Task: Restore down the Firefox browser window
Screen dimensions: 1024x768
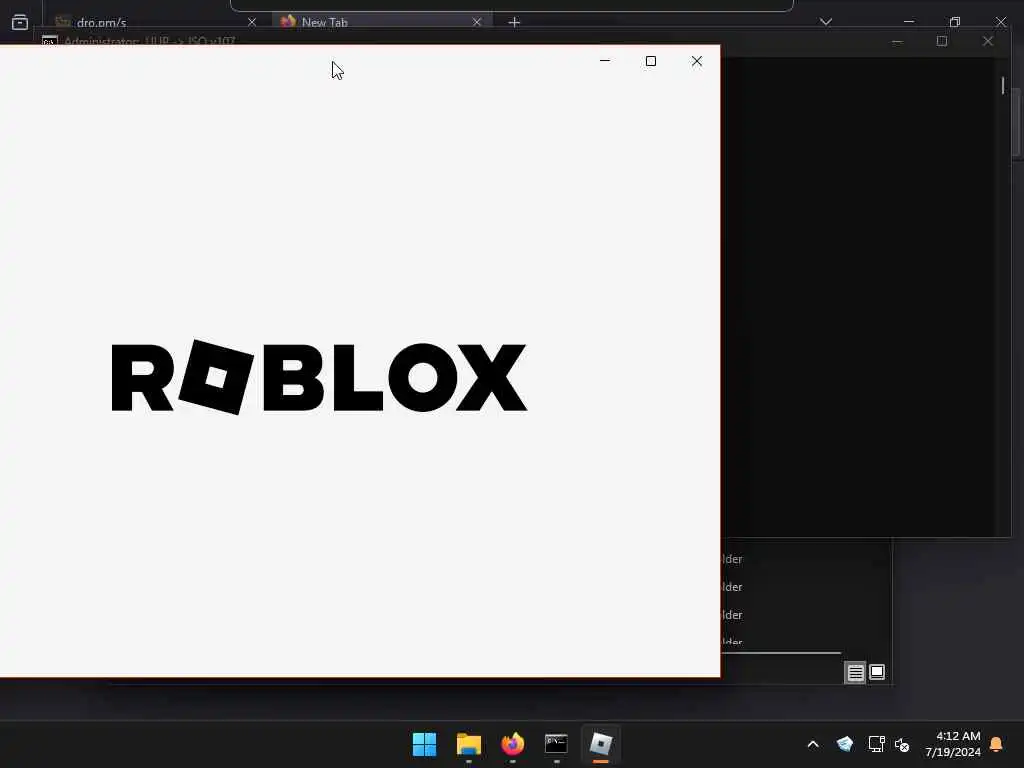Action: point(955,22)
